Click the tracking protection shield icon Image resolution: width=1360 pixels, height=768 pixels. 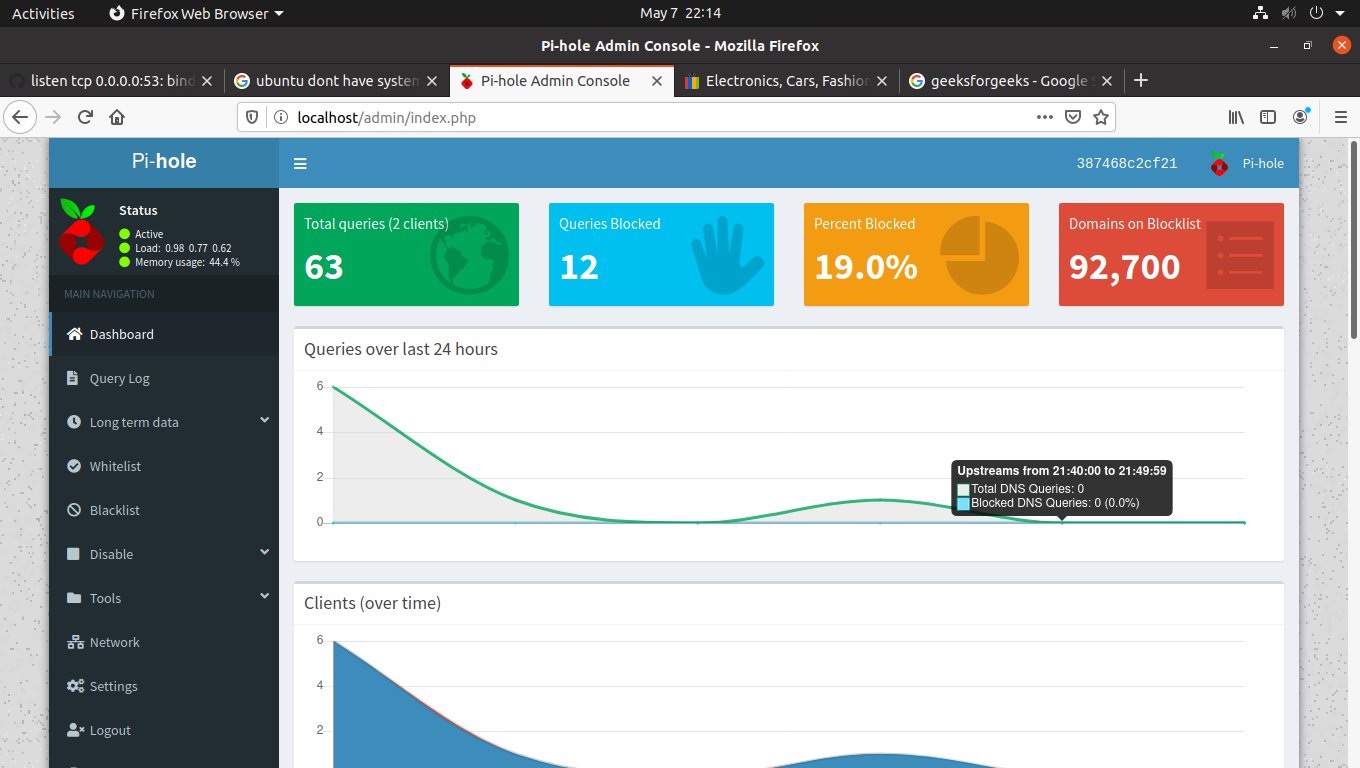pos(252,117)
